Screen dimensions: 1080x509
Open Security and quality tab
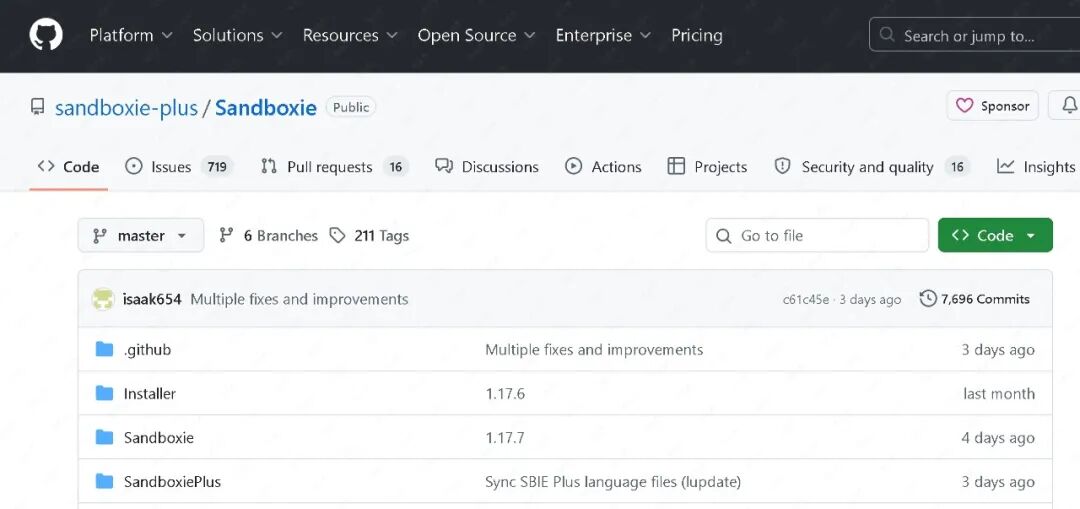pyautogui.click(x=872, y=167)
